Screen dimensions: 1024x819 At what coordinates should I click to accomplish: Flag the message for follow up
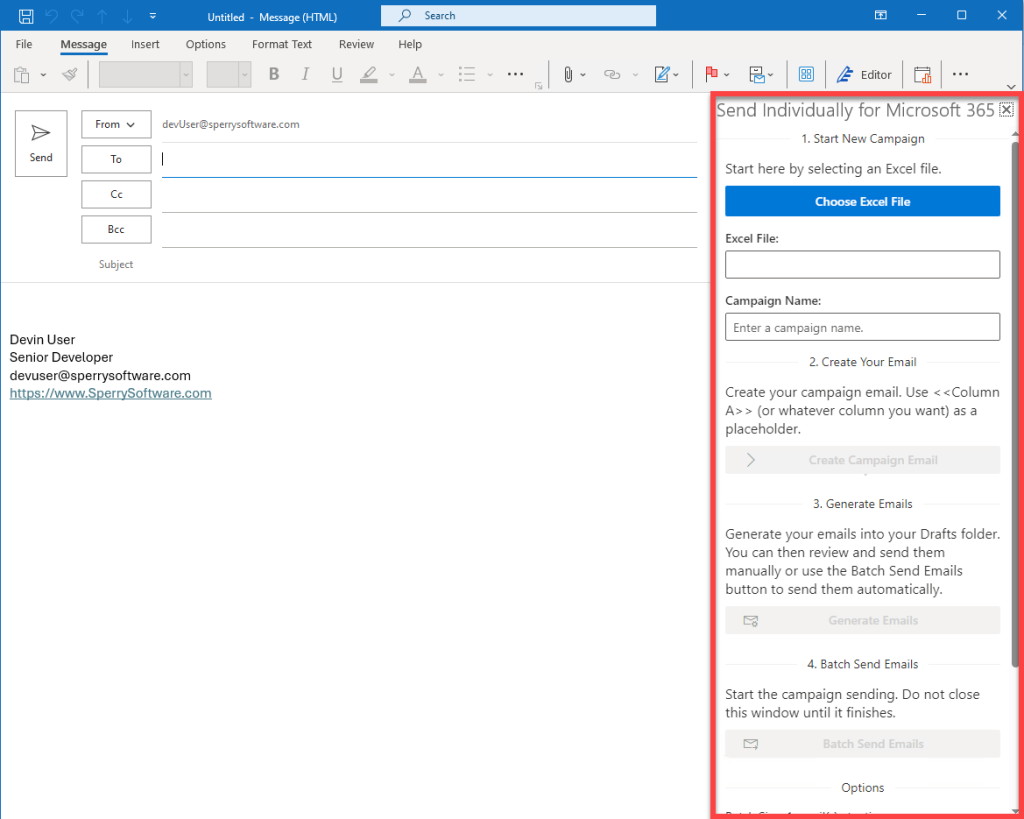click(x=710, y=74)
